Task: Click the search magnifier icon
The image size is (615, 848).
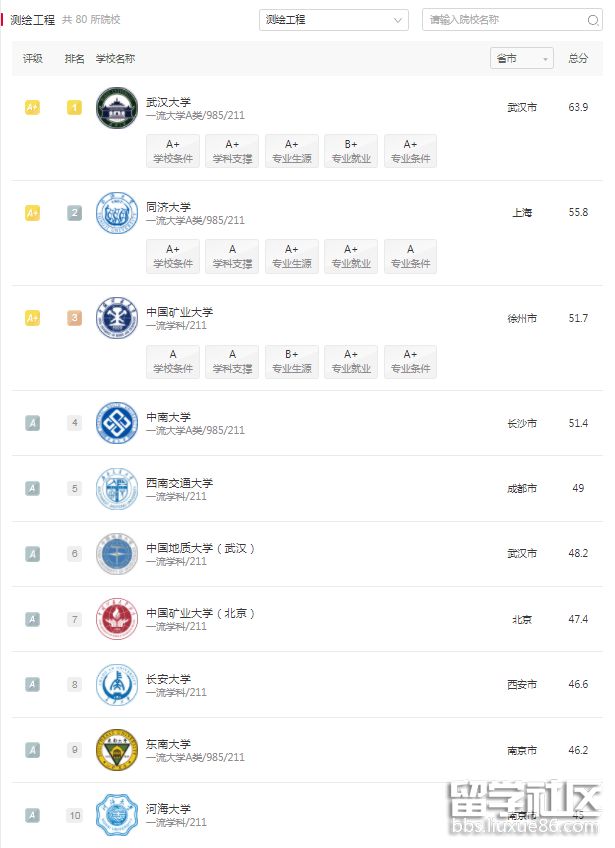Action: [x=593, y=20]
